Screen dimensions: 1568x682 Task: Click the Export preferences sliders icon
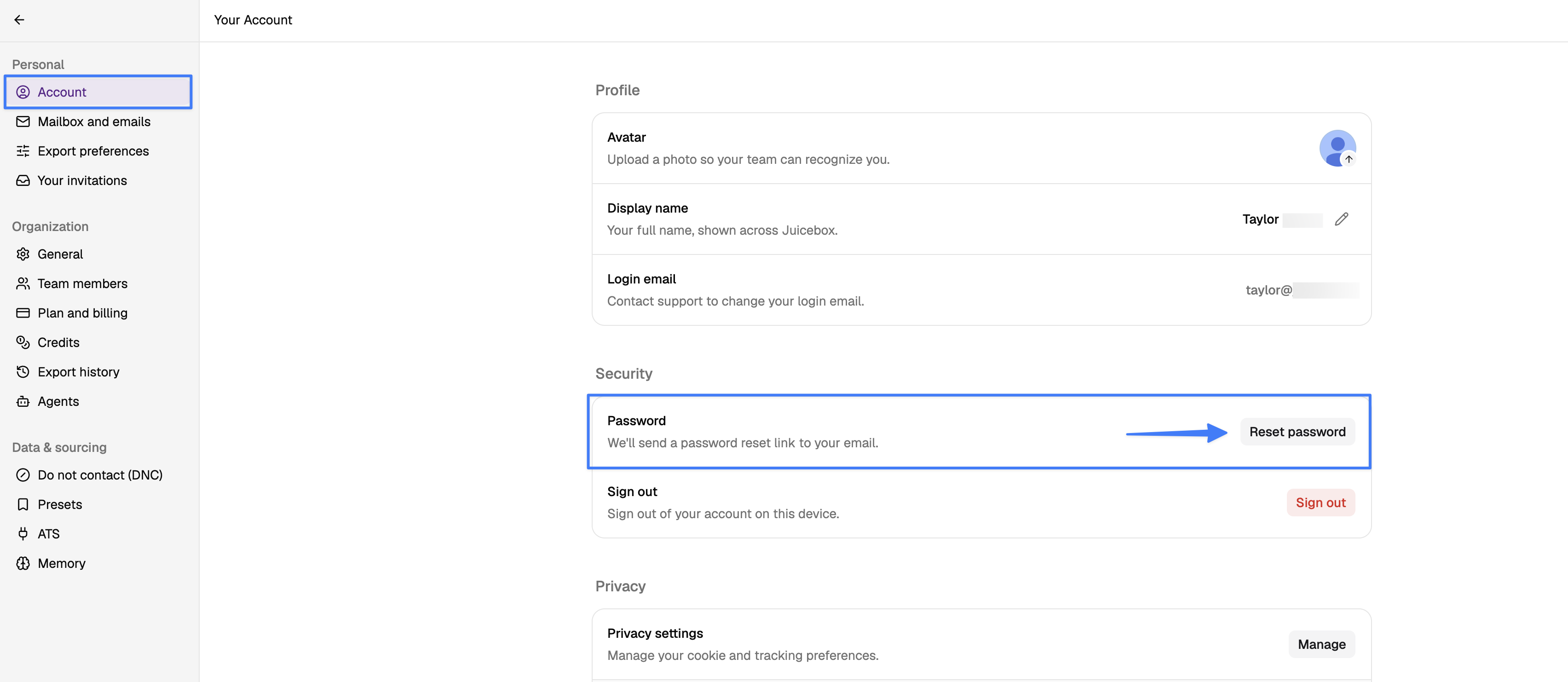pyautogui.click(x=23, y=151)
